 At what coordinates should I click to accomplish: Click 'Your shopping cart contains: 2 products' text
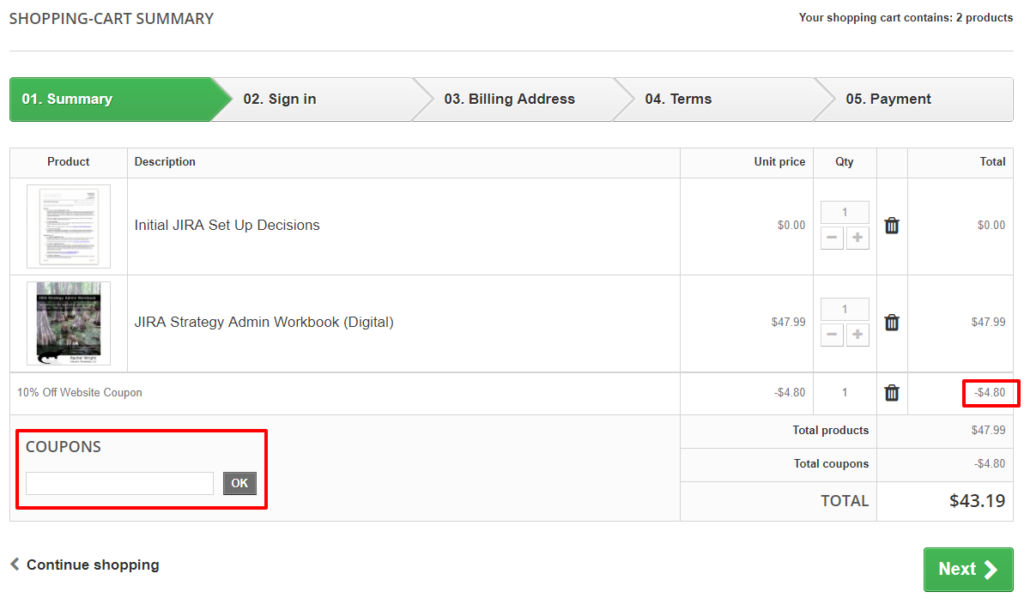click(906, 18)
